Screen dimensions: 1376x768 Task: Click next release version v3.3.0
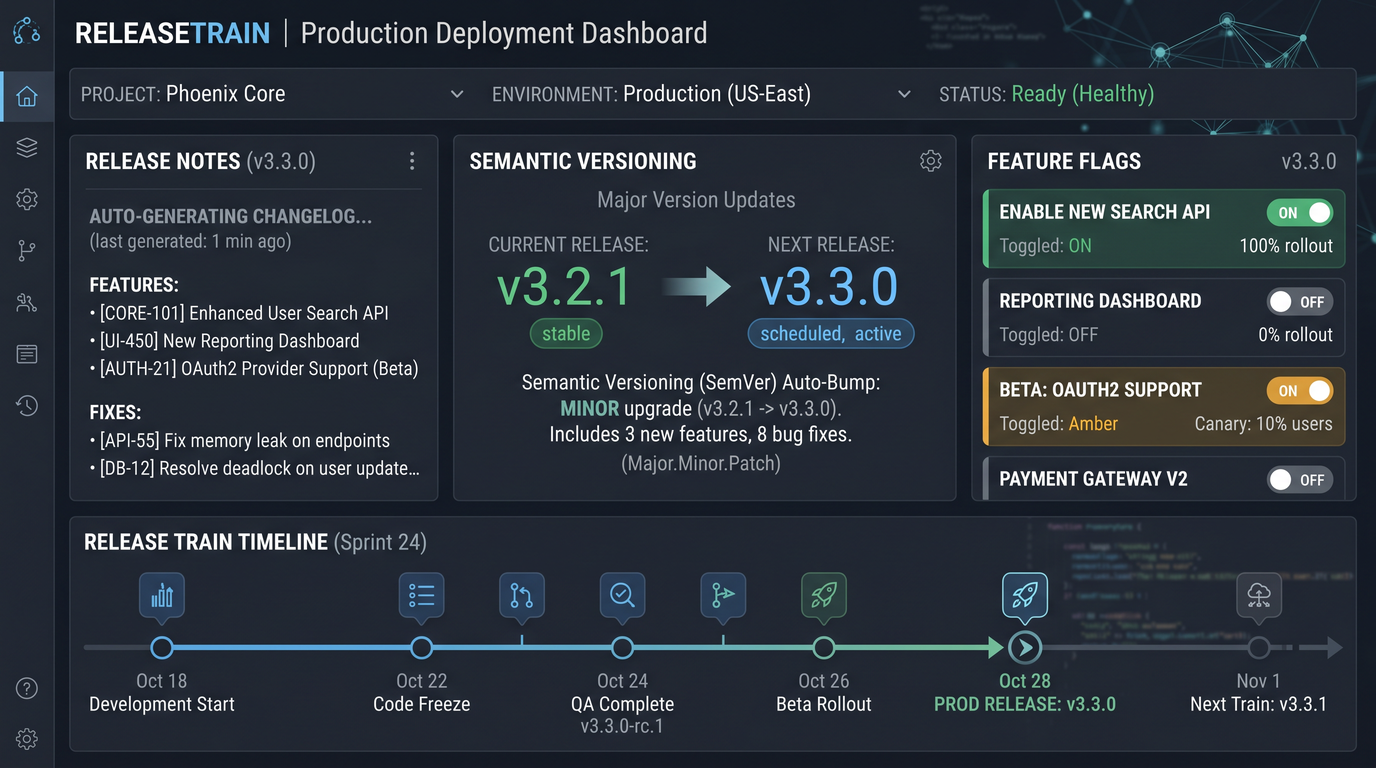pos(829,287)
